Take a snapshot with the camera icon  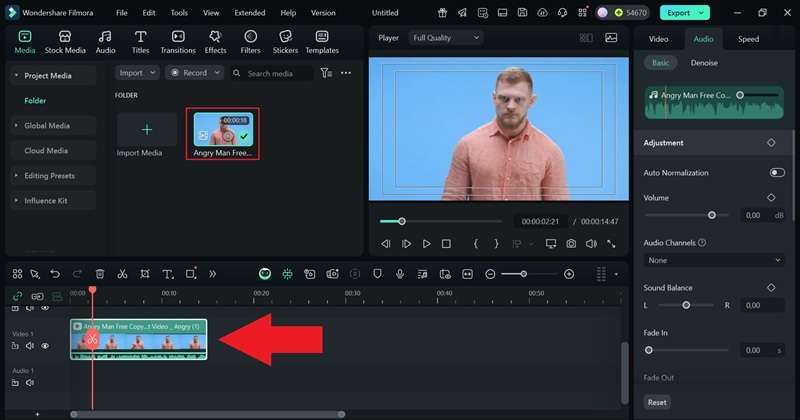[x=571, y=244]
